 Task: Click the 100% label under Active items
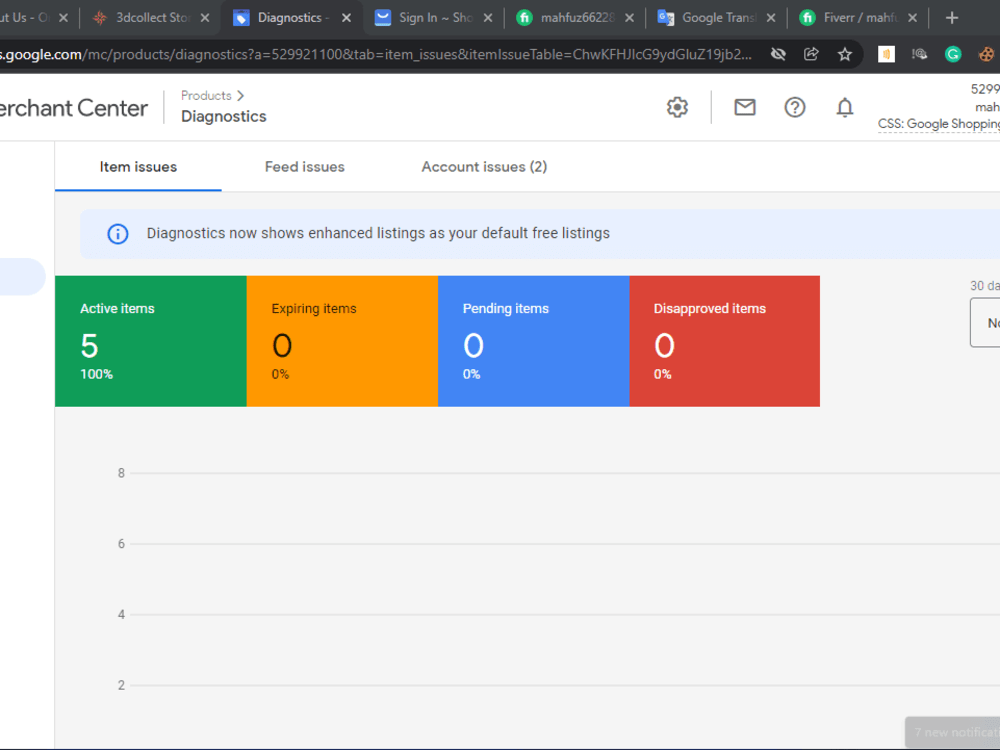[x=96, y=374]
